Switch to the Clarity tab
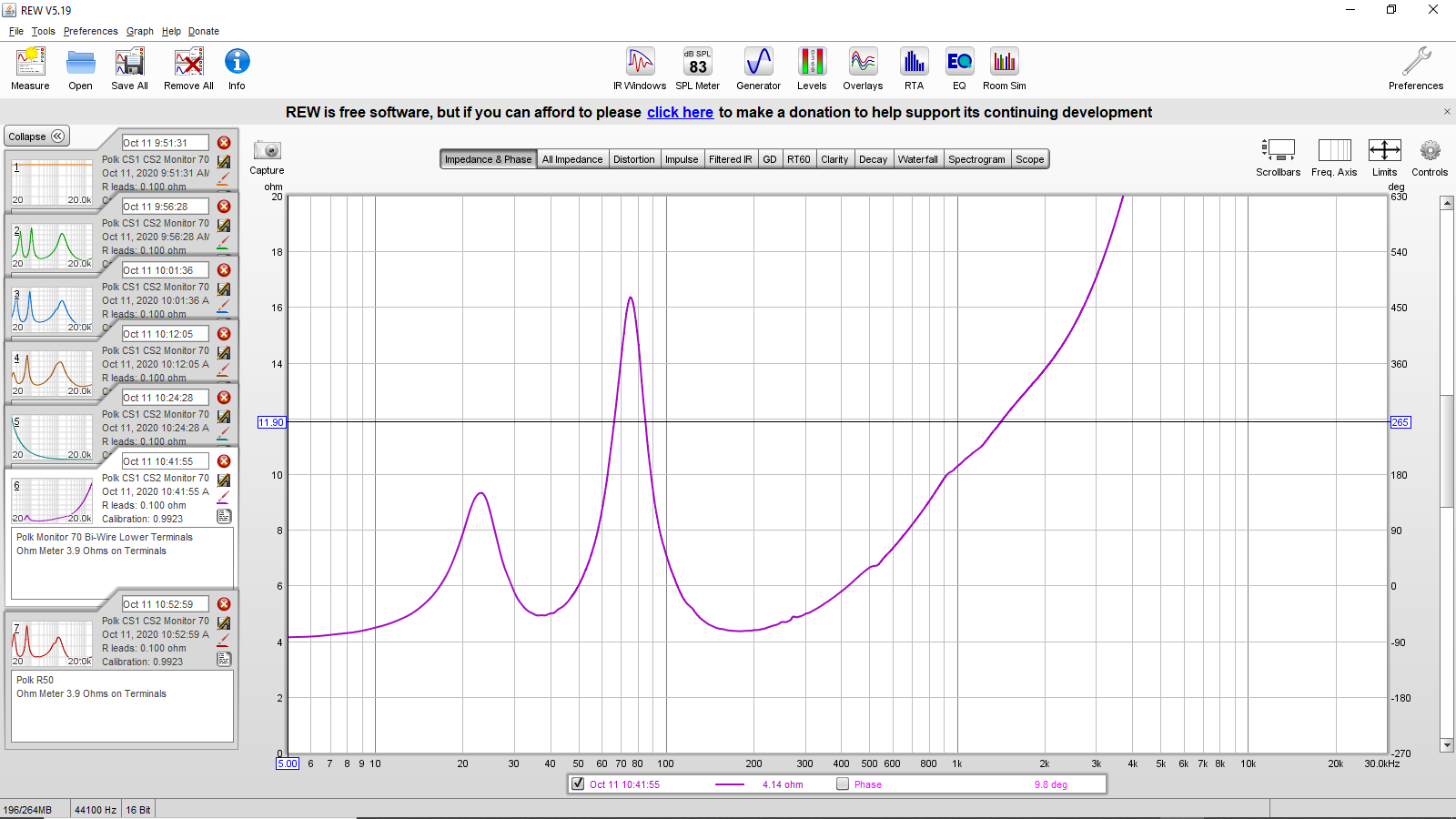The height and width of the screenshot is (819, 1456). point(834,159)
